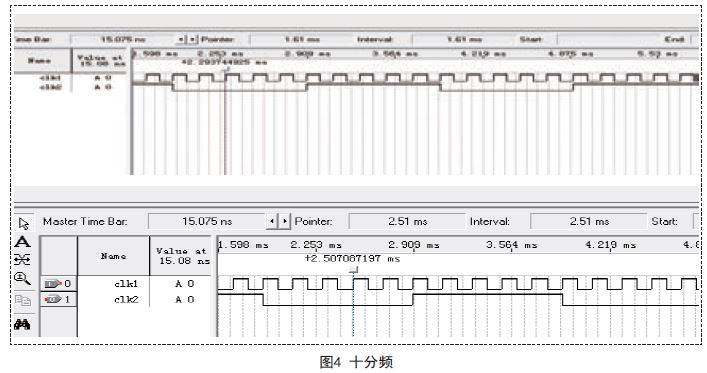Click the clk2 output pin icon
This screenshot has height=373, width=707.
(53, 299)
